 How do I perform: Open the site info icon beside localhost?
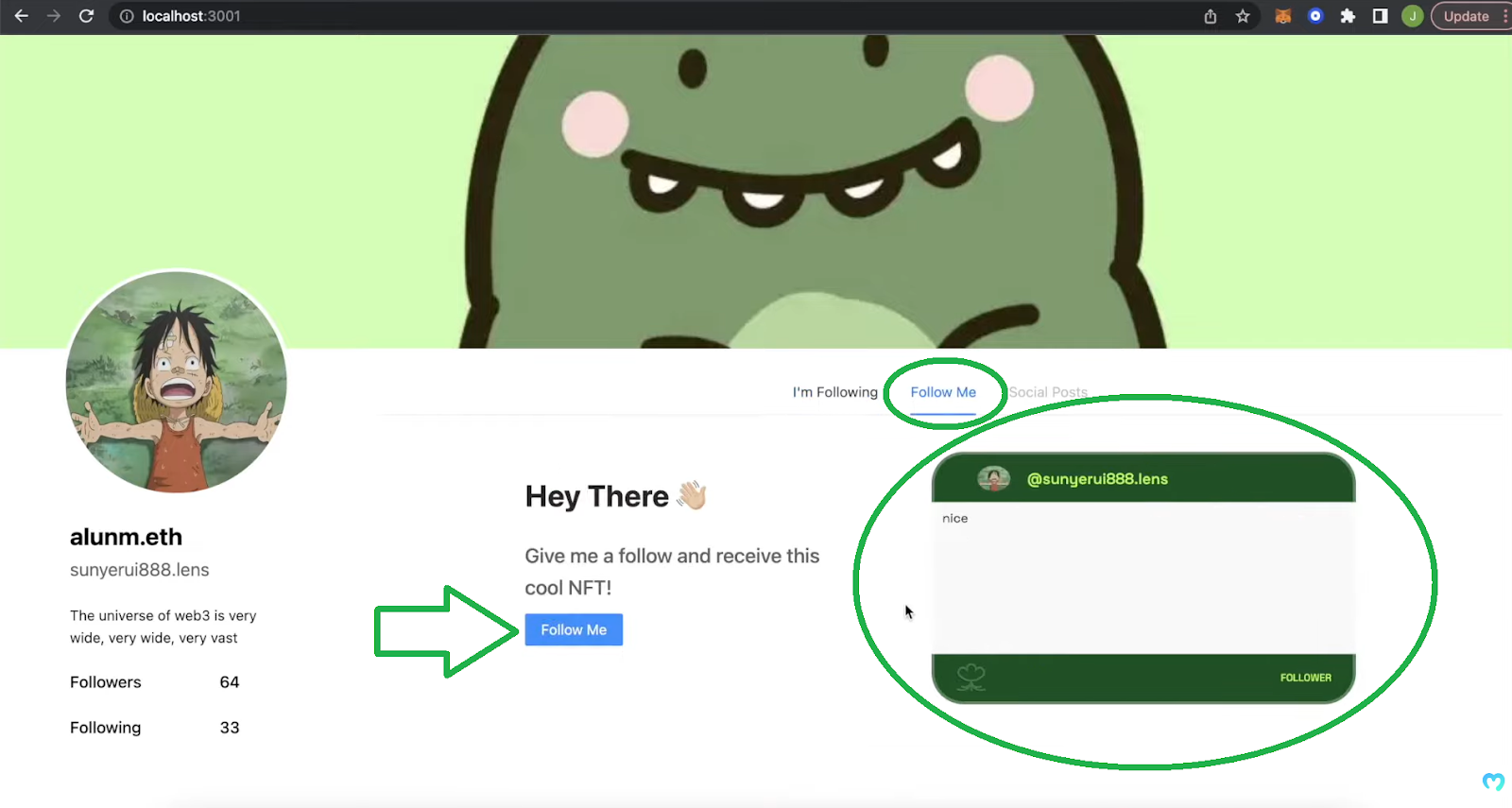(127, 16)
